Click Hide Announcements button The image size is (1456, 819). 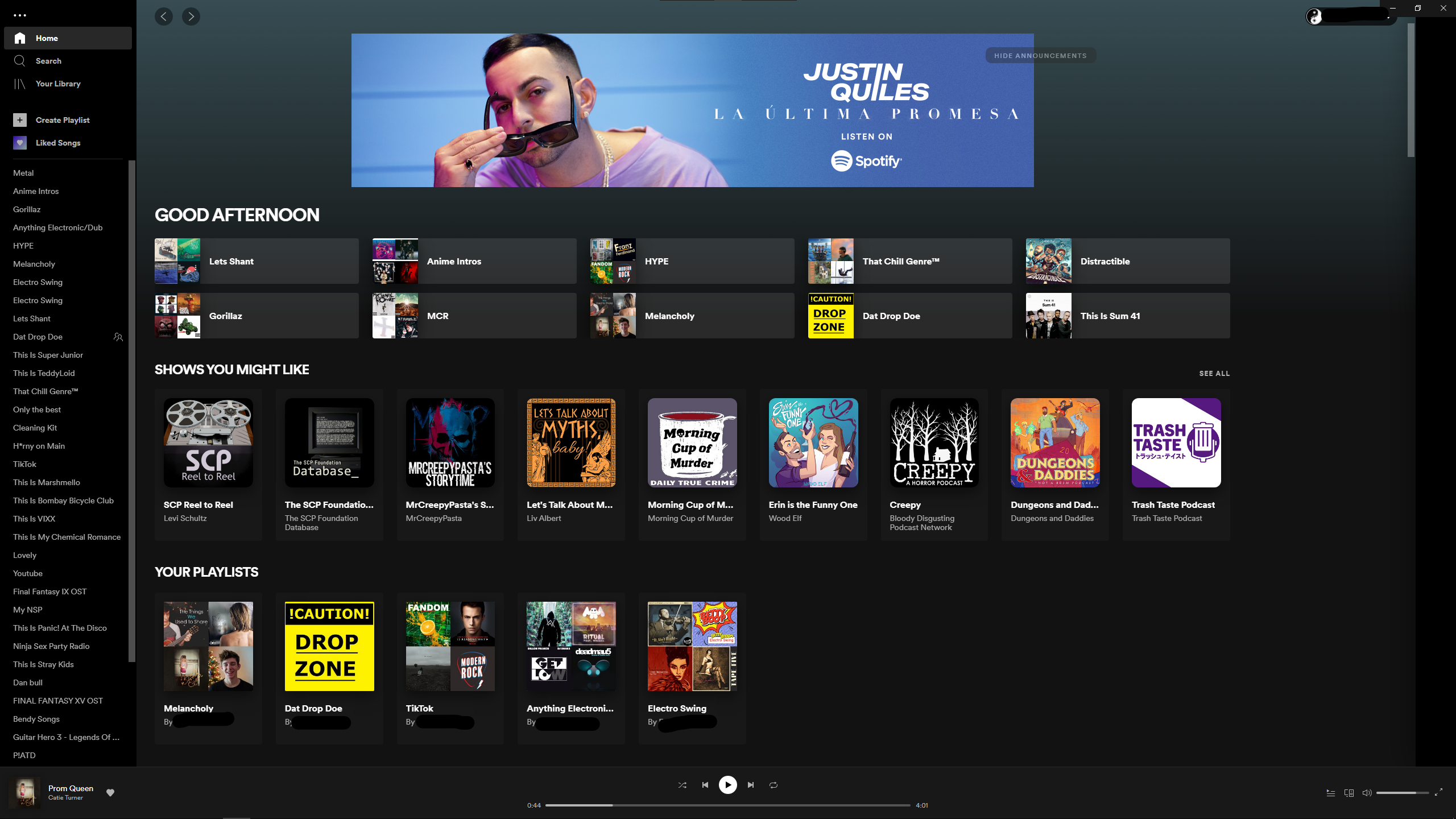coord(1040,56)
